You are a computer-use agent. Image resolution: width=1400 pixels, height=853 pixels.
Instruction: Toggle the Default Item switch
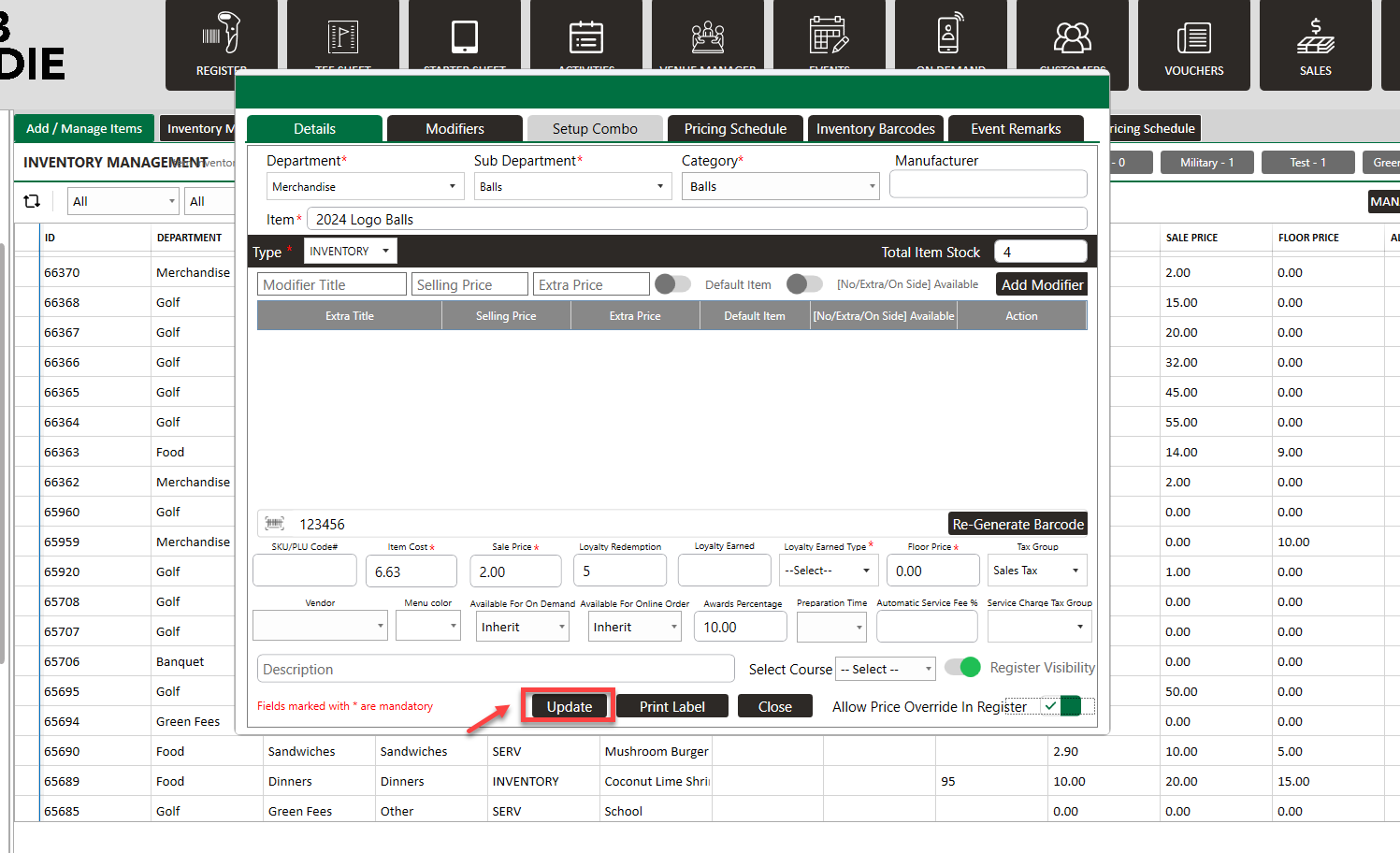tap(672, 284)
